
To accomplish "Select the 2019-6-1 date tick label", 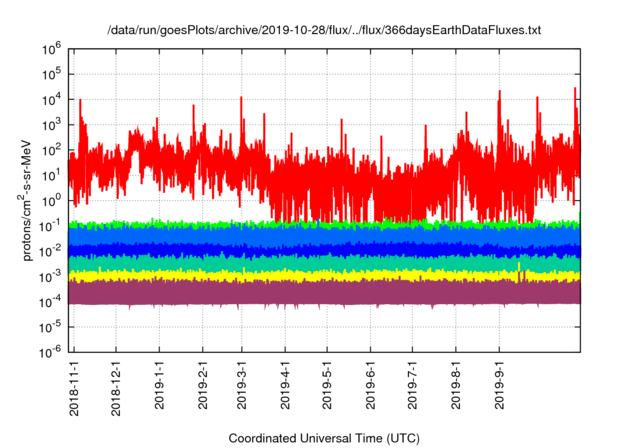I will point(370,386).
